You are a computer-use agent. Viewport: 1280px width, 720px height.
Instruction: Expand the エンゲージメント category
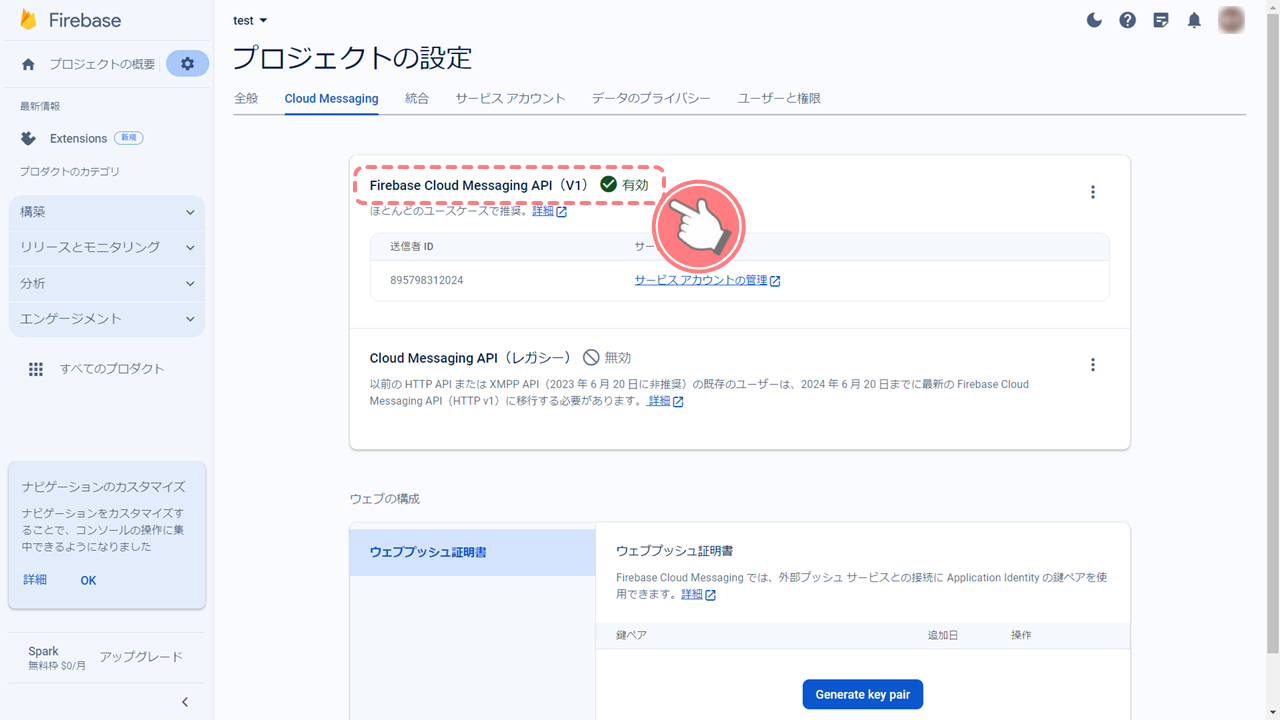pyautogui.click(x=106, y=318)
